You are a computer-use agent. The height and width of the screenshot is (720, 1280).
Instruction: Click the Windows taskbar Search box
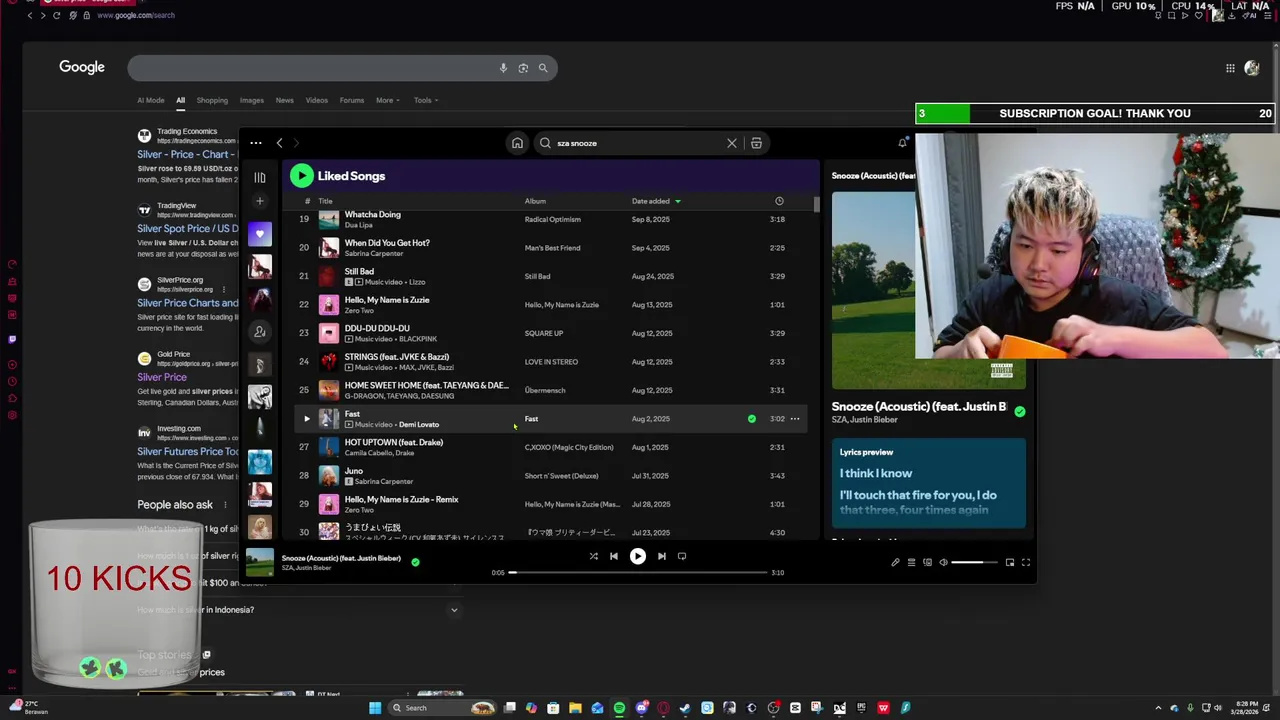pos(442,708)
